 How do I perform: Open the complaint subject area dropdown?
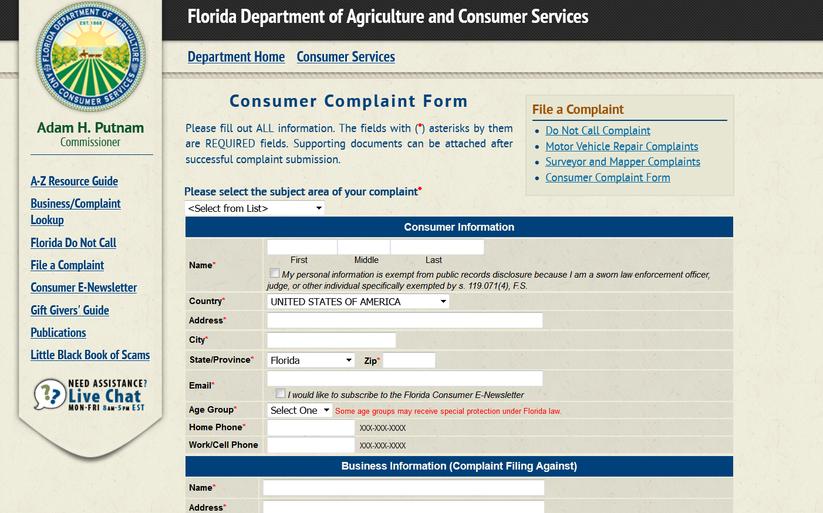click(255, 208)
